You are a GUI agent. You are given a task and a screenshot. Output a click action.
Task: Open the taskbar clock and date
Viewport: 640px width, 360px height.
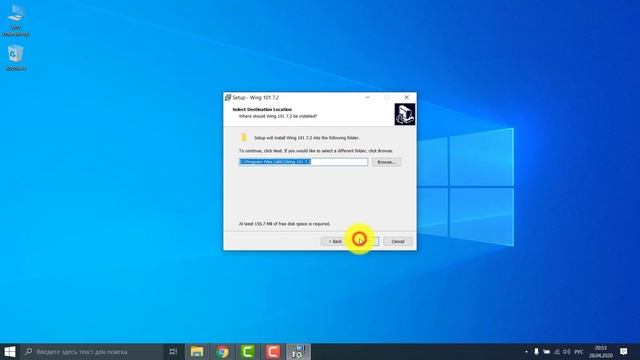pos(601,351)
